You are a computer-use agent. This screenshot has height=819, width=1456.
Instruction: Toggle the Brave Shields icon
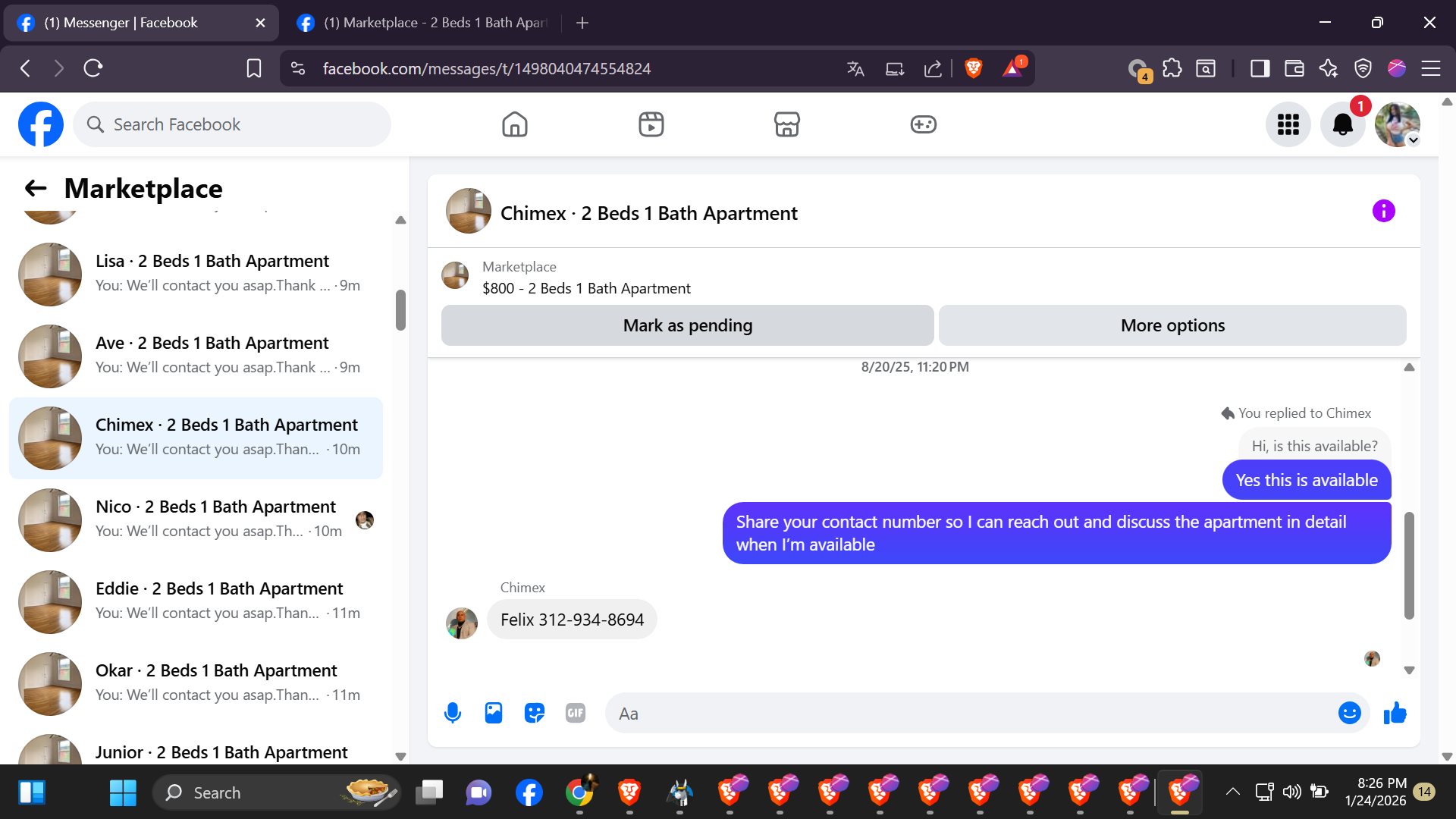click(x=973, y=68)
